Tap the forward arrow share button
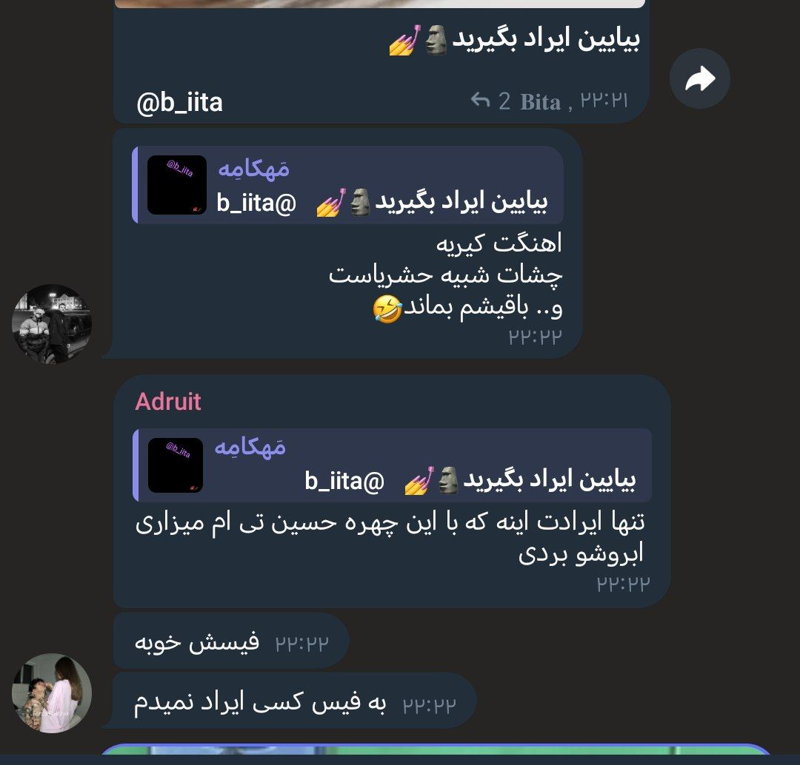 click(x=699, y=79)
